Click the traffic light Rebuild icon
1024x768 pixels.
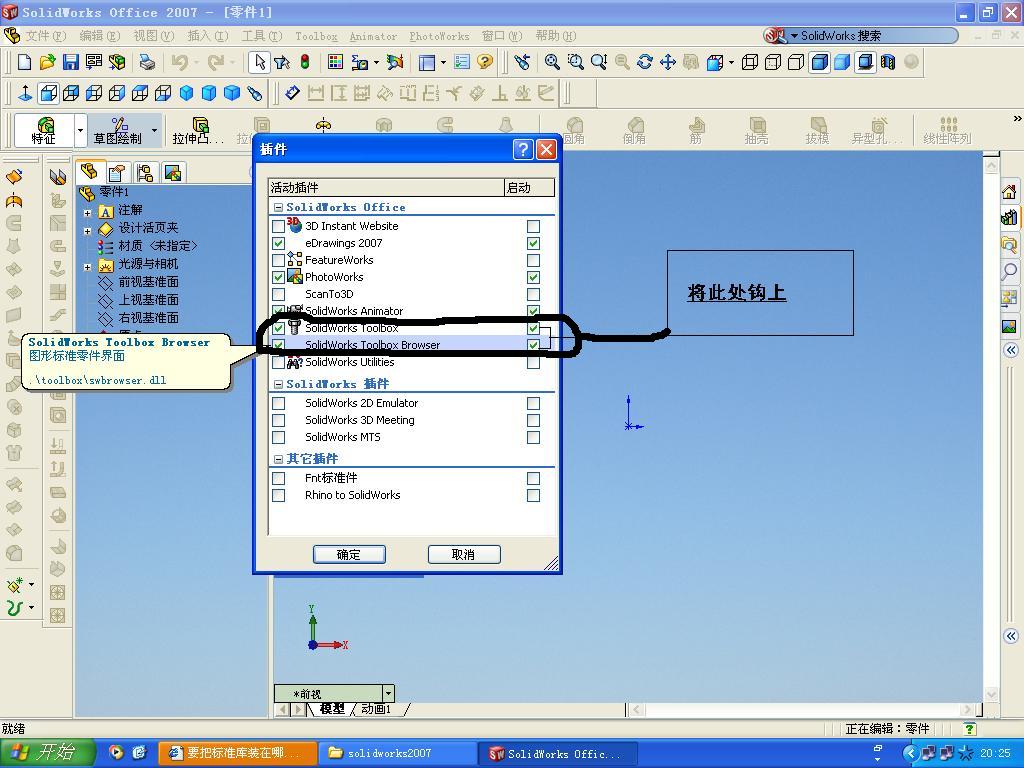305,62
